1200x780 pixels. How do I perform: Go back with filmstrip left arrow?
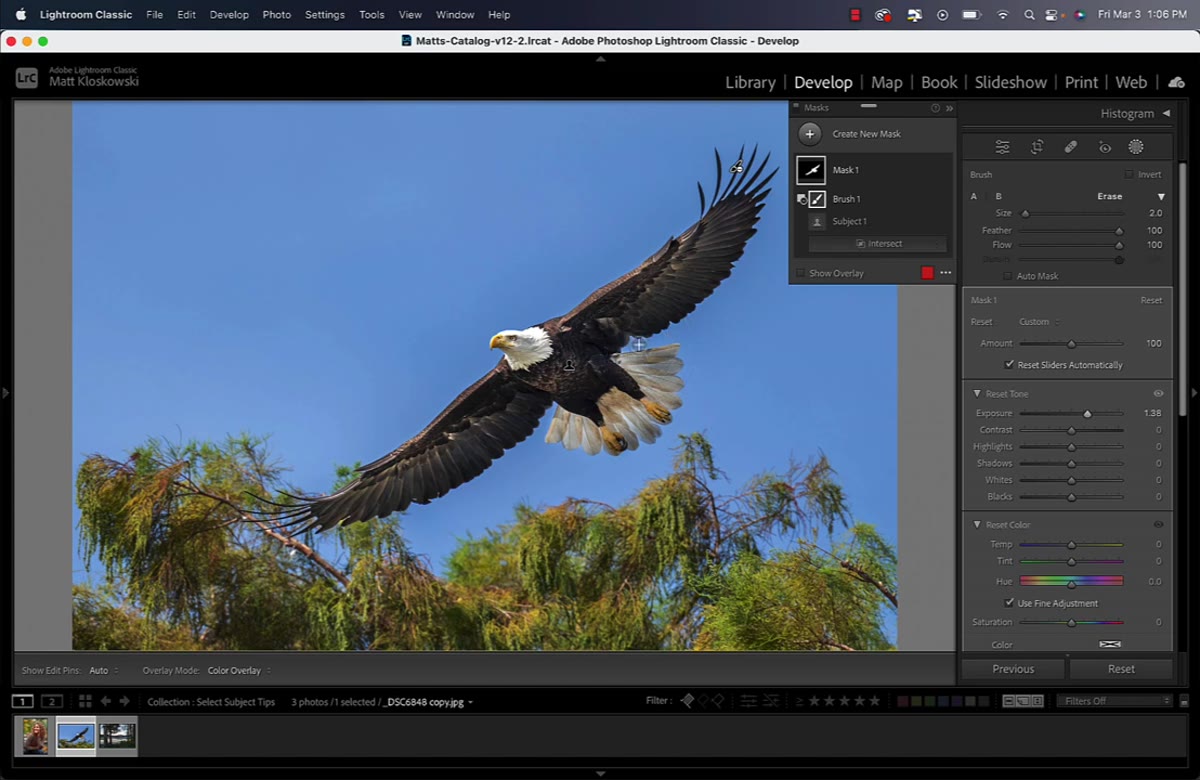click(x=106, y=701)
